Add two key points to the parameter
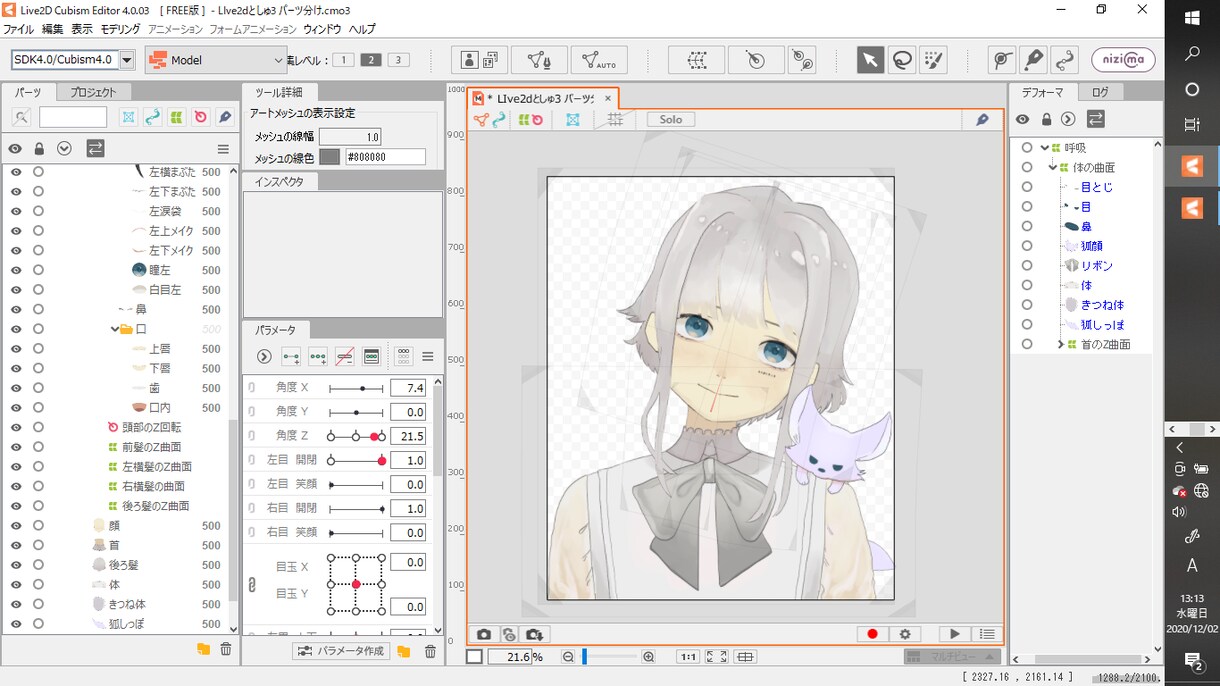 point(291,356)
